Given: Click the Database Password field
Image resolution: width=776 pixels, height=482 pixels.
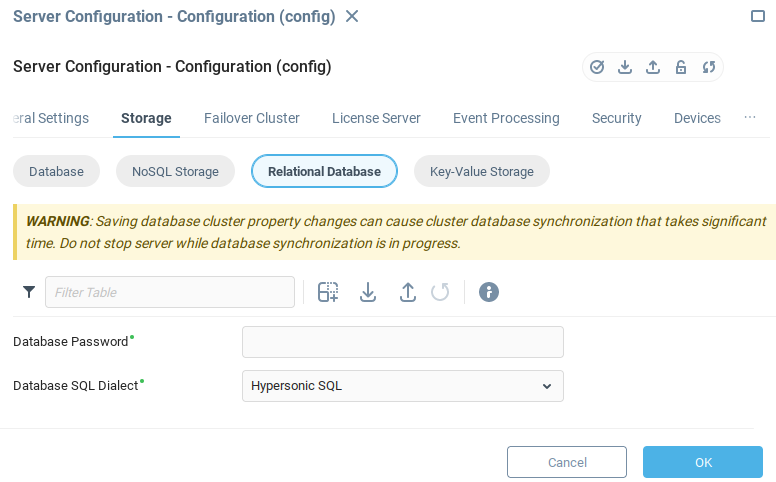Looking at the screenshot, I should (403, 342).
